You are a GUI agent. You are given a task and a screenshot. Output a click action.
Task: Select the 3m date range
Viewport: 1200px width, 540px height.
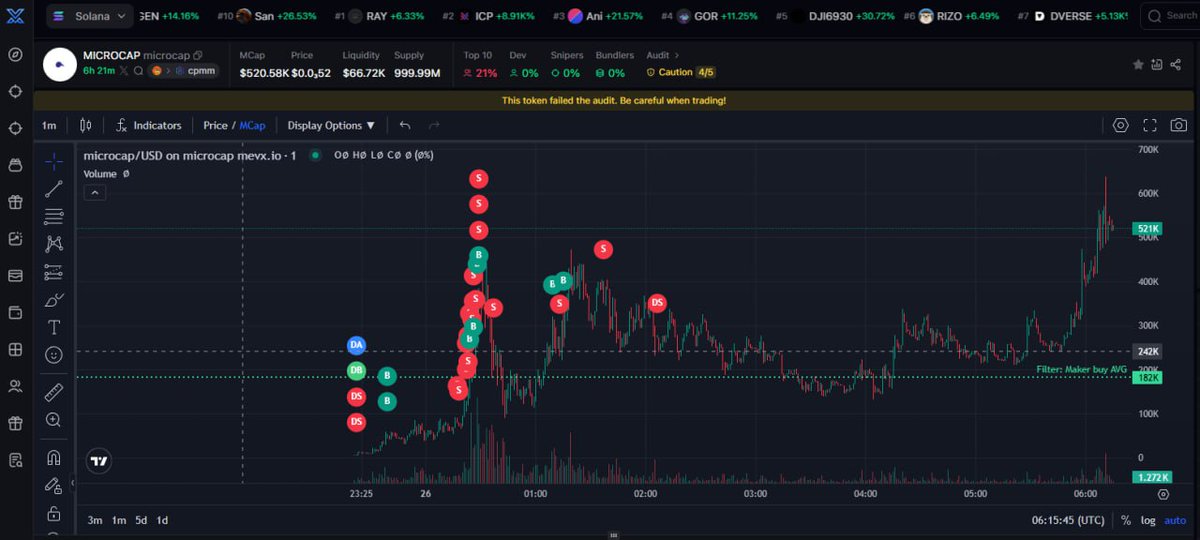(x=95, y=520)
